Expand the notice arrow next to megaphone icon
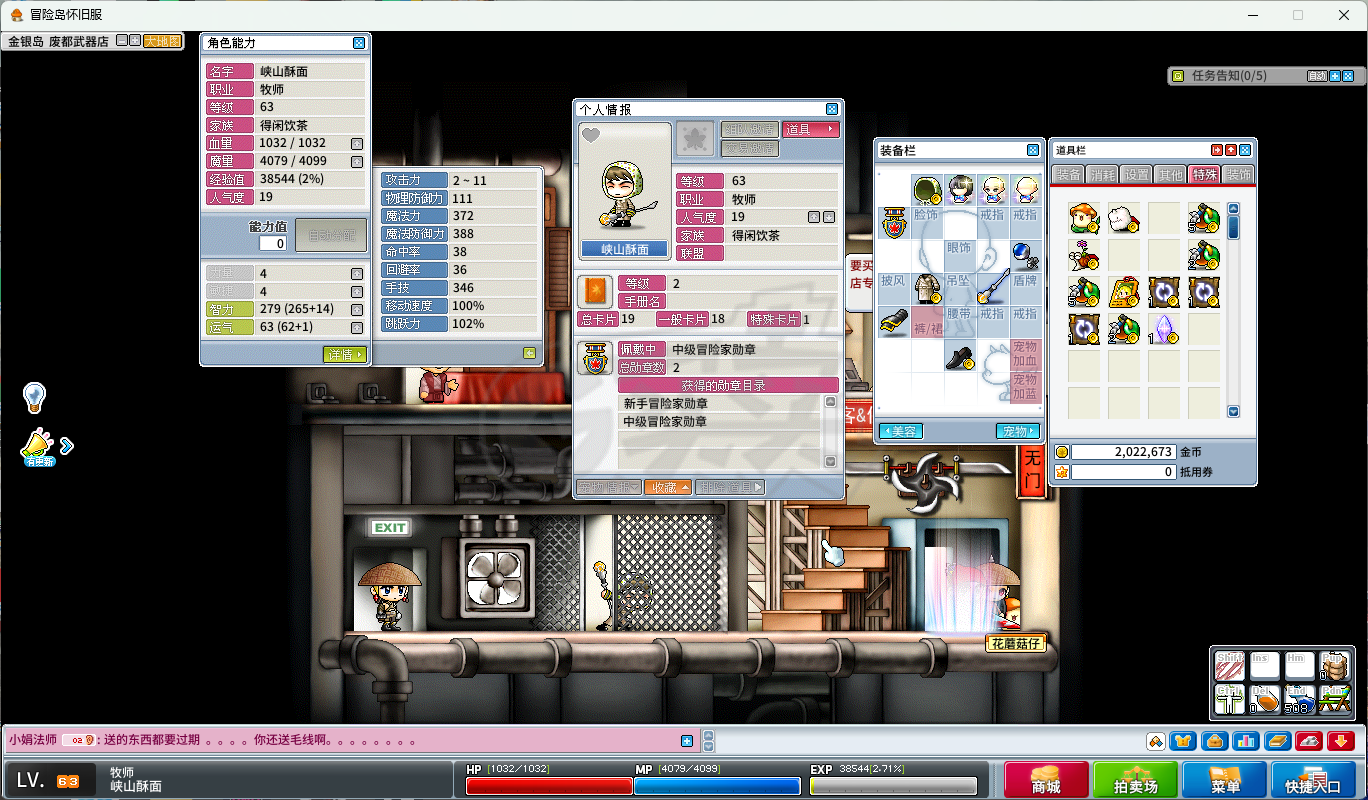Screen dimensions: 1368x800 pyautogui.click(x=67, y=446)
